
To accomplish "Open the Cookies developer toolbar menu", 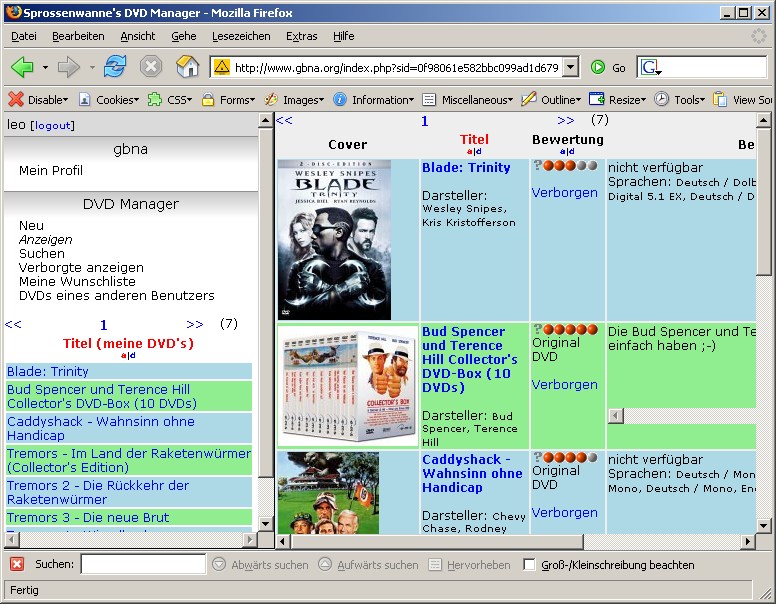I will click(x=109, y=100).
